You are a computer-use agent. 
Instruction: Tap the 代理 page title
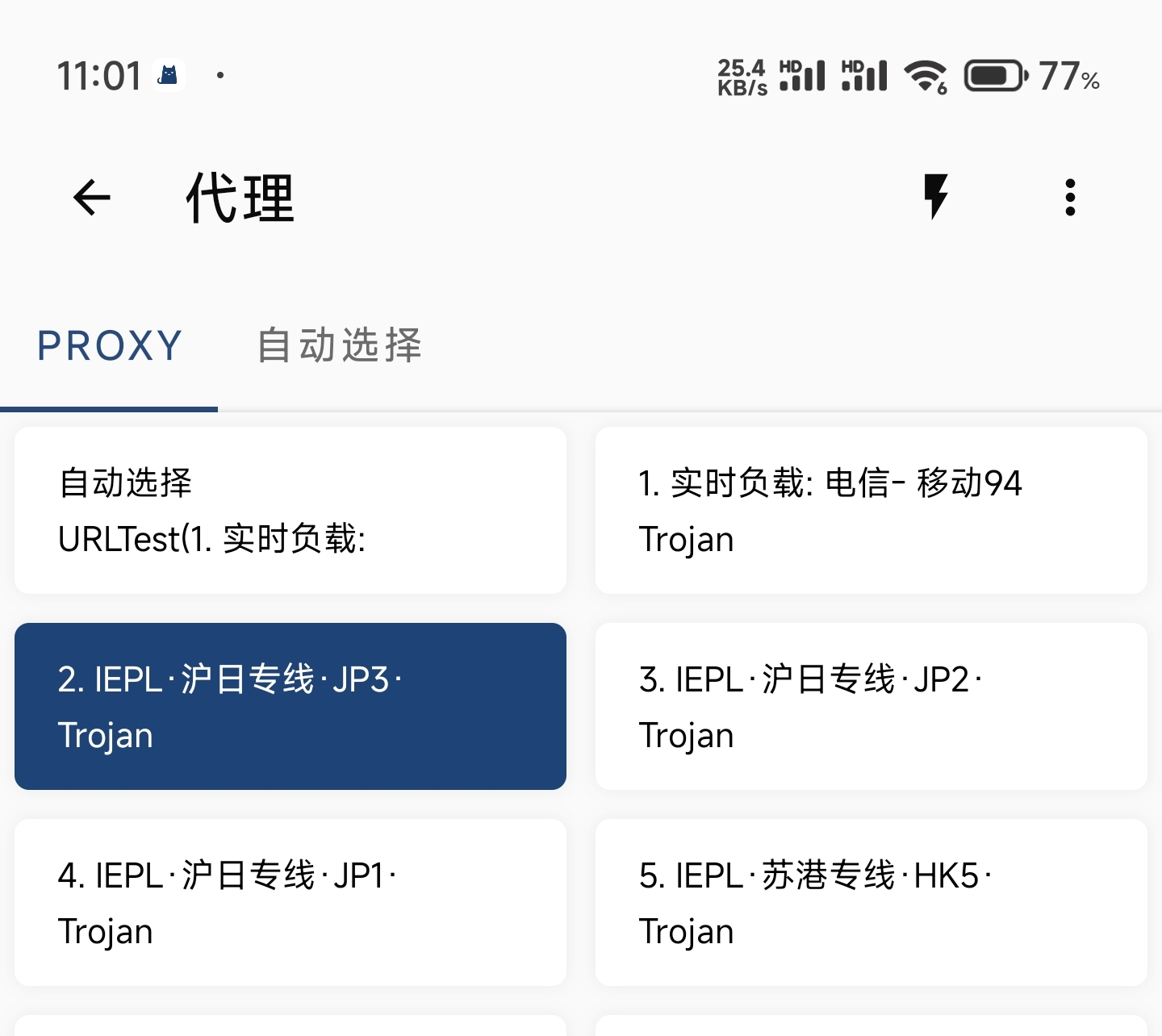(240, 198)
